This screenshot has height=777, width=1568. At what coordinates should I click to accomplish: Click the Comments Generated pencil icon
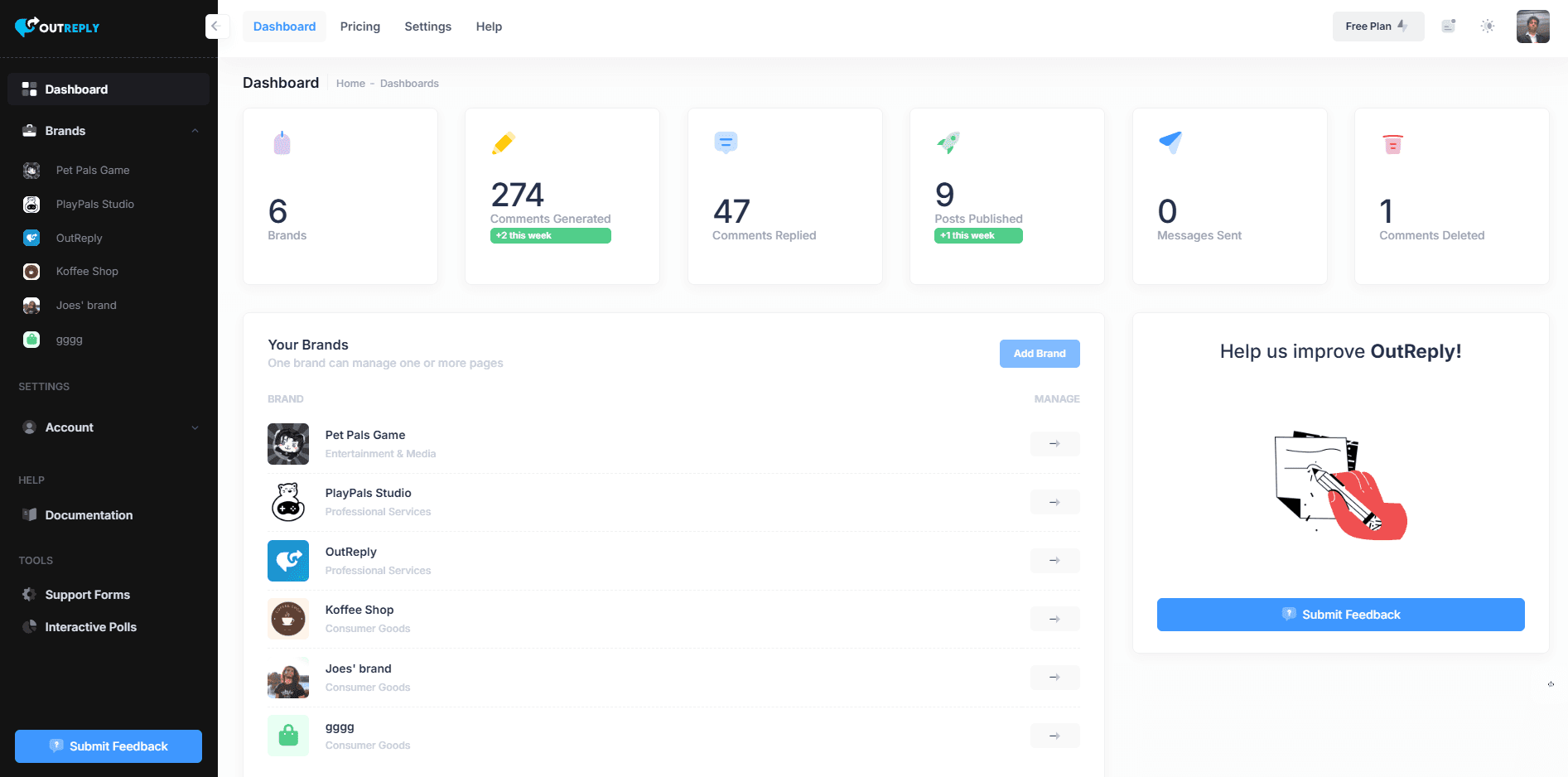(503, 143)
